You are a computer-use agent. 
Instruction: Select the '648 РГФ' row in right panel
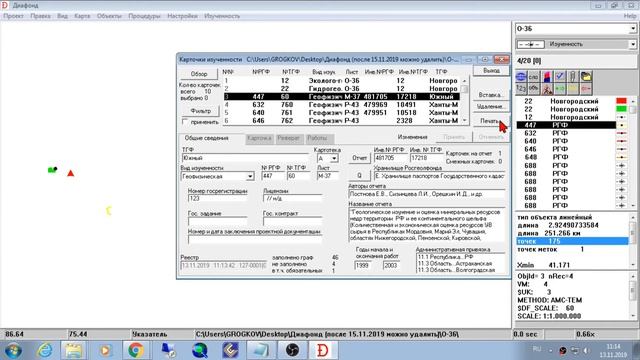566,157
